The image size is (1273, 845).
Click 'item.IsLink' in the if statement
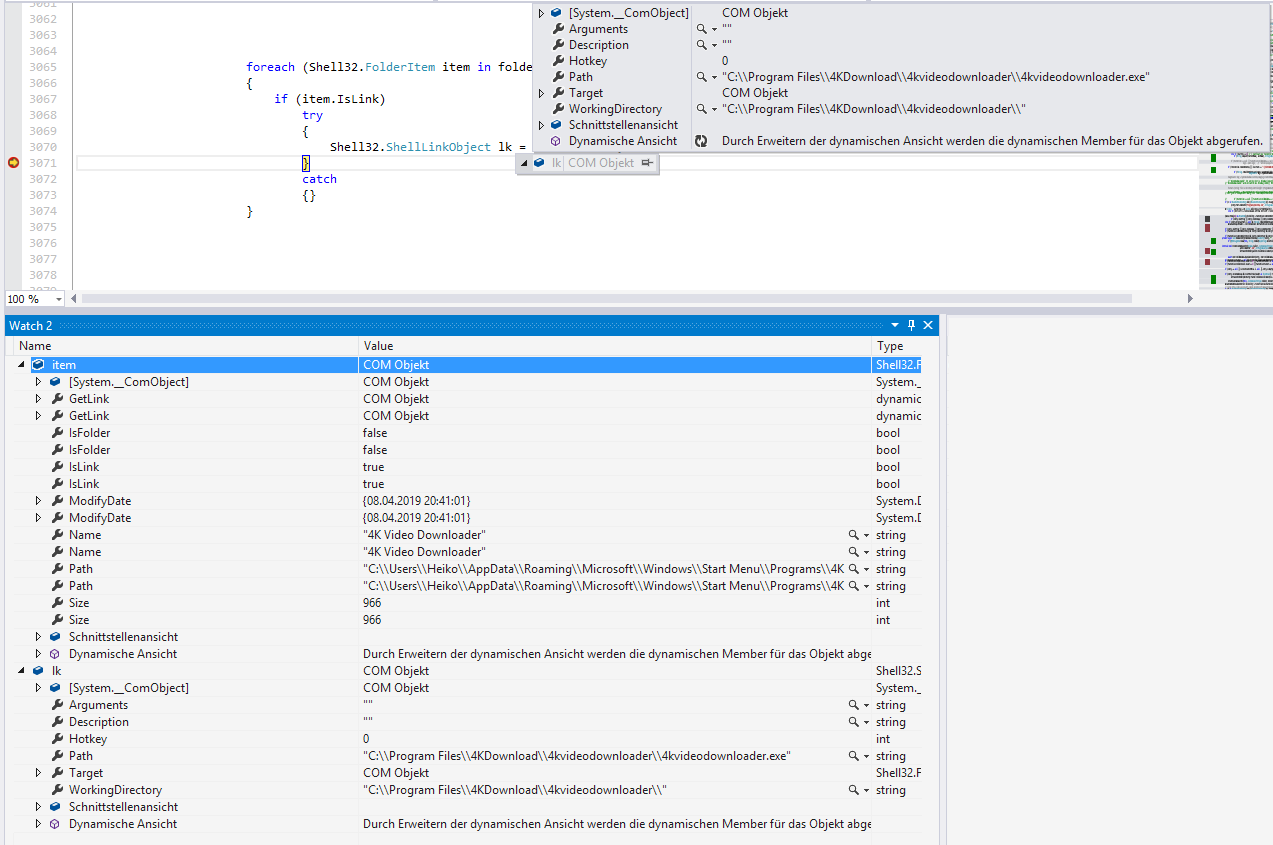click(x=341, y=99)
